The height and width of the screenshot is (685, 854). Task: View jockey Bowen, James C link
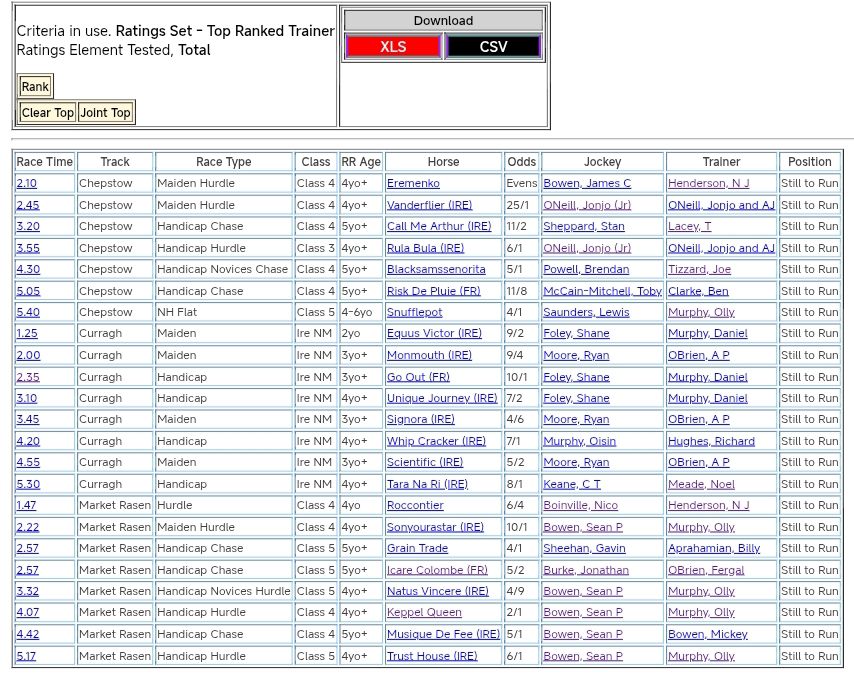click(587, 184)
